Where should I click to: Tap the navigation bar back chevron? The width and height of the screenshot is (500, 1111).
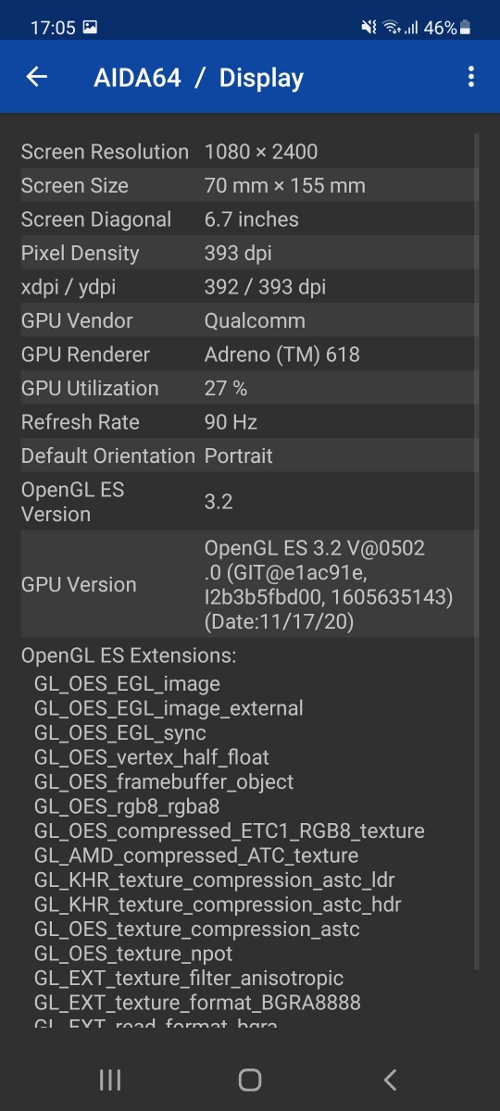pos(390,1080)
